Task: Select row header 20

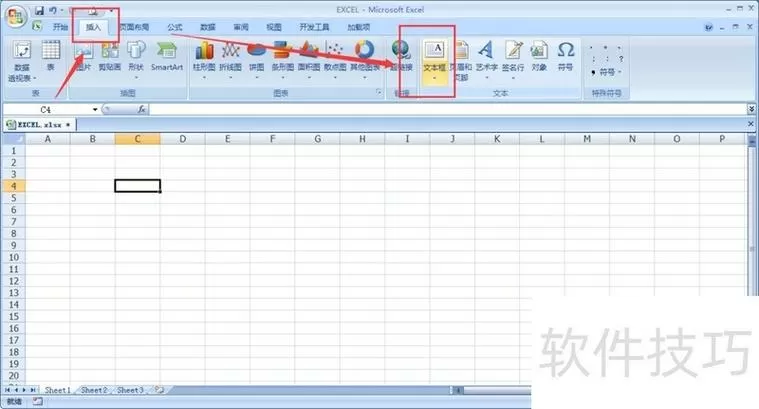Action: (x=14, y=376)
